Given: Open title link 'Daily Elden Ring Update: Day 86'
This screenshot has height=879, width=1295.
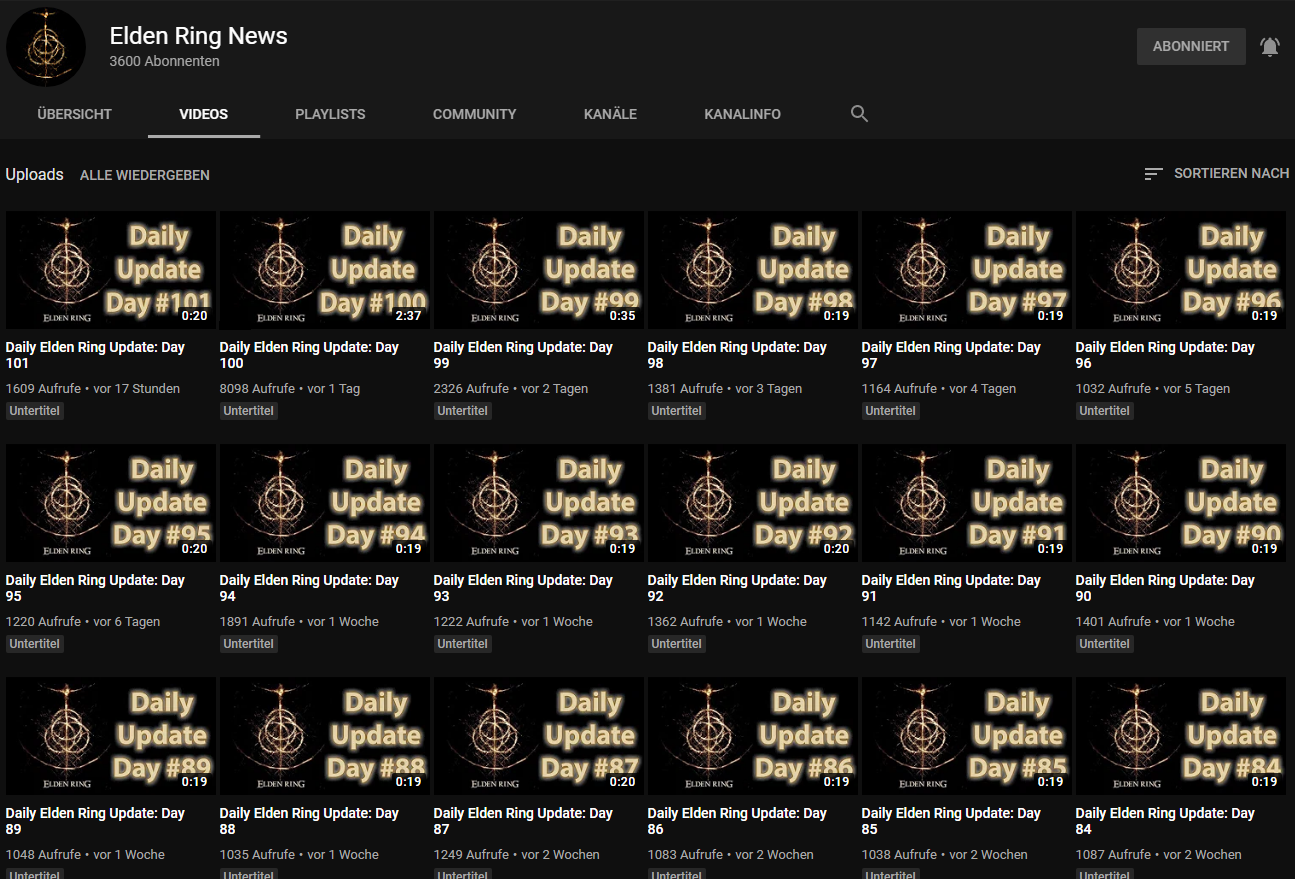Looking at the screenshot, I should (738, 821).
